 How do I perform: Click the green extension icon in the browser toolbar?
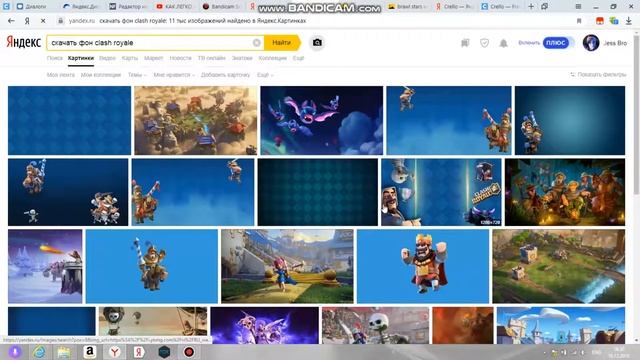point(613,21)
